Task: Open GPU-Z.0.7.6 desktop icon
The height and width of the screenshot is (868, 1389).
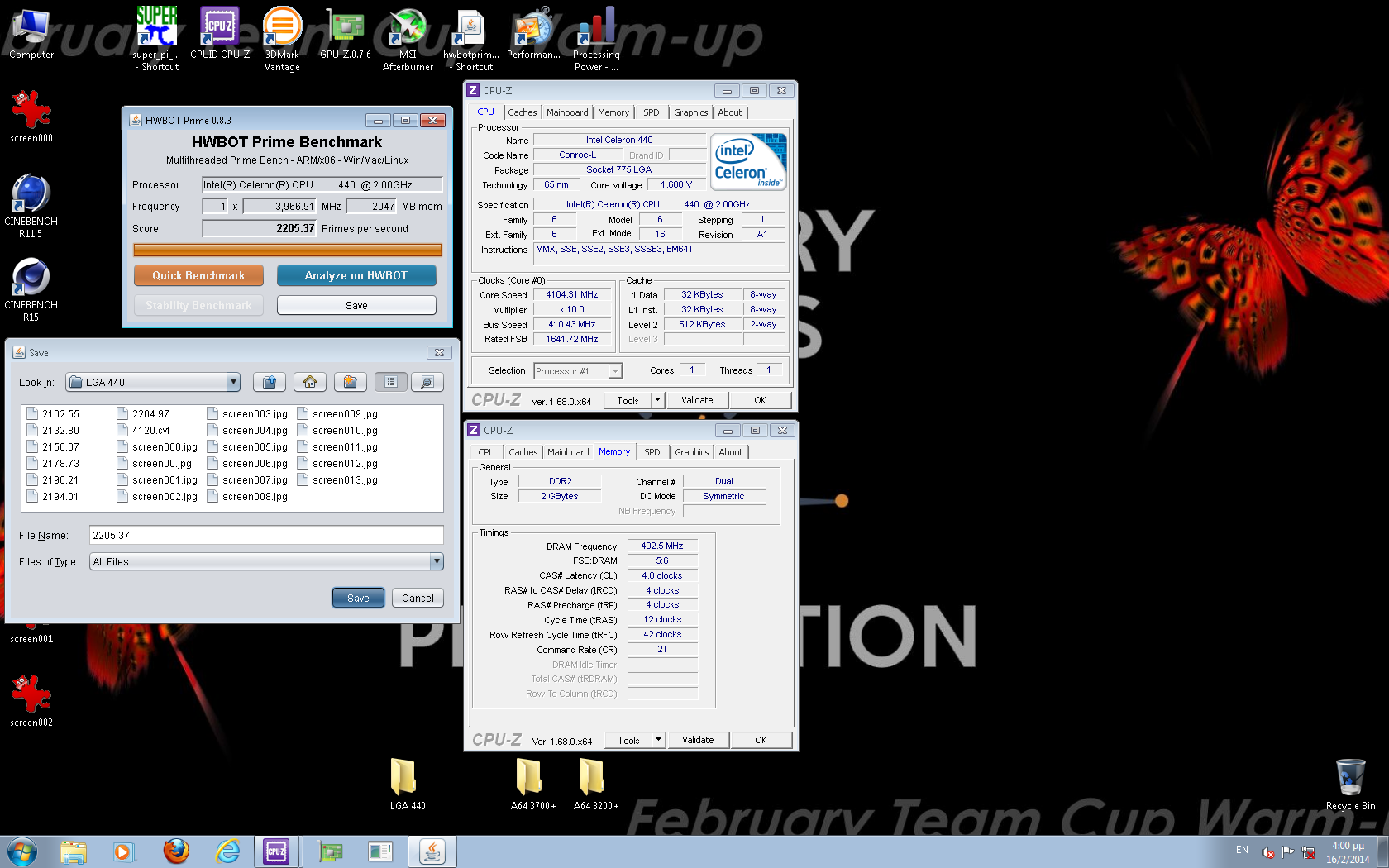Action: point(346,34)
